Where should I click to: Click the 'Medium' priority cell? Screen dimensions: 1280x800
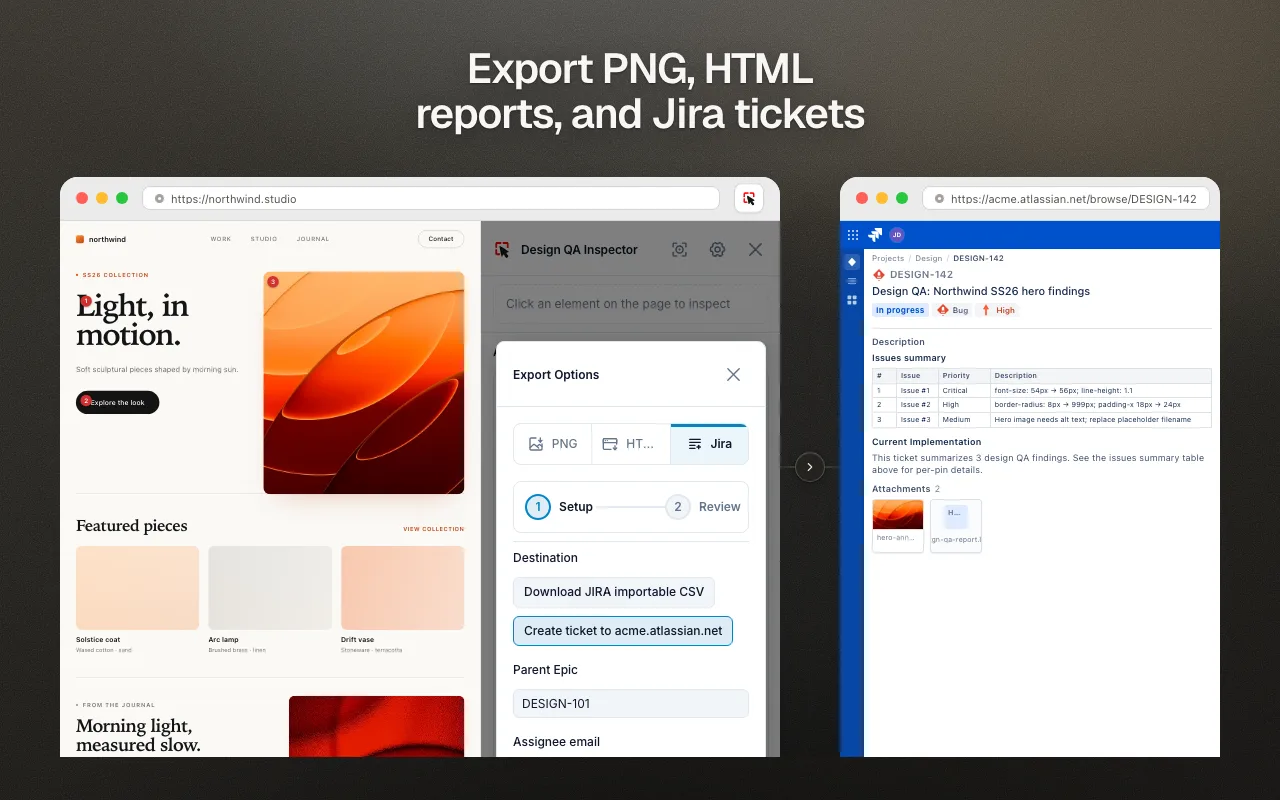pos(964,419)
